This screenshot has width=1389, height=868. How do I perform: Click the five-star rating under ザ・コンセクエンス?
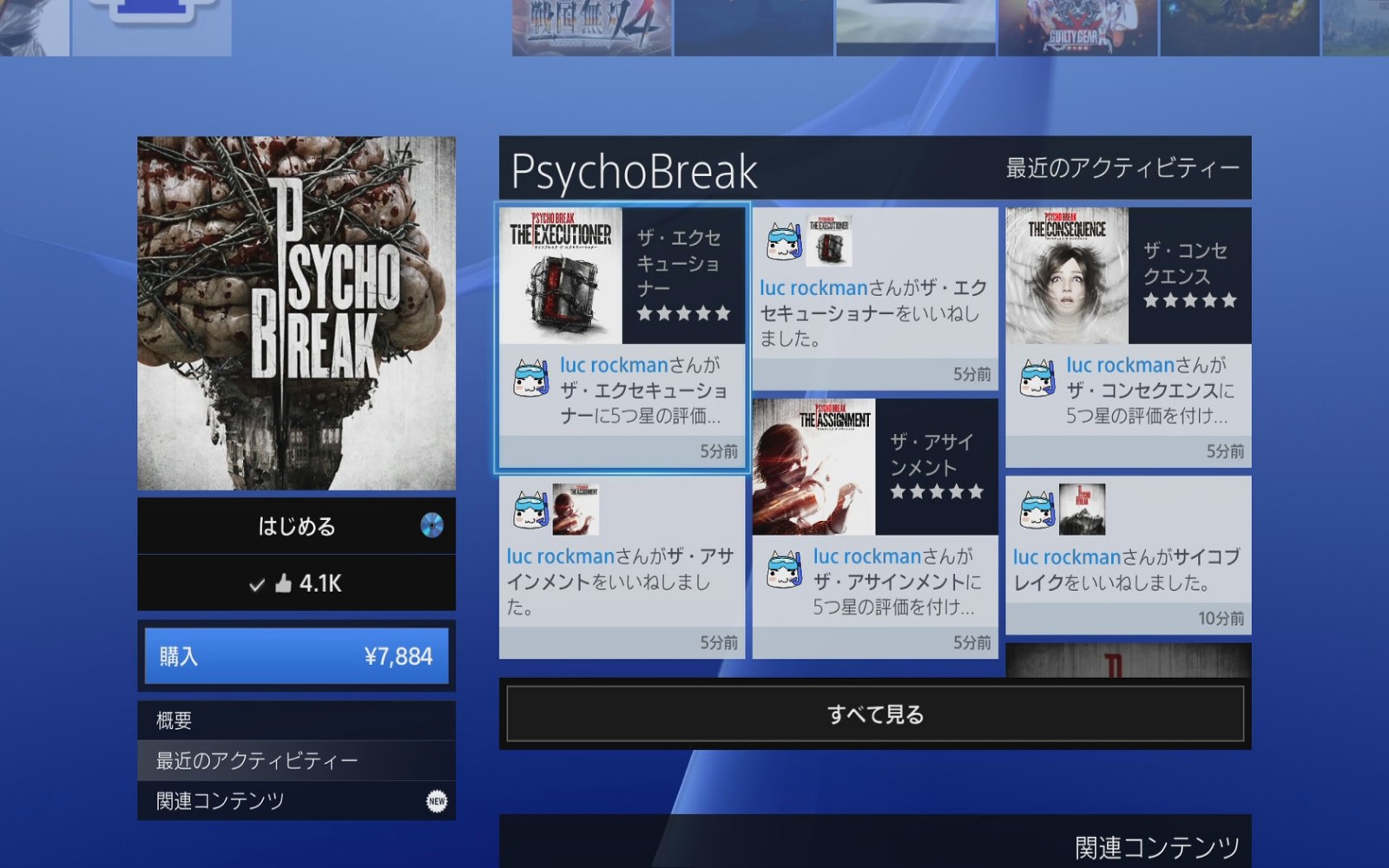click(x=1189, y=300)
